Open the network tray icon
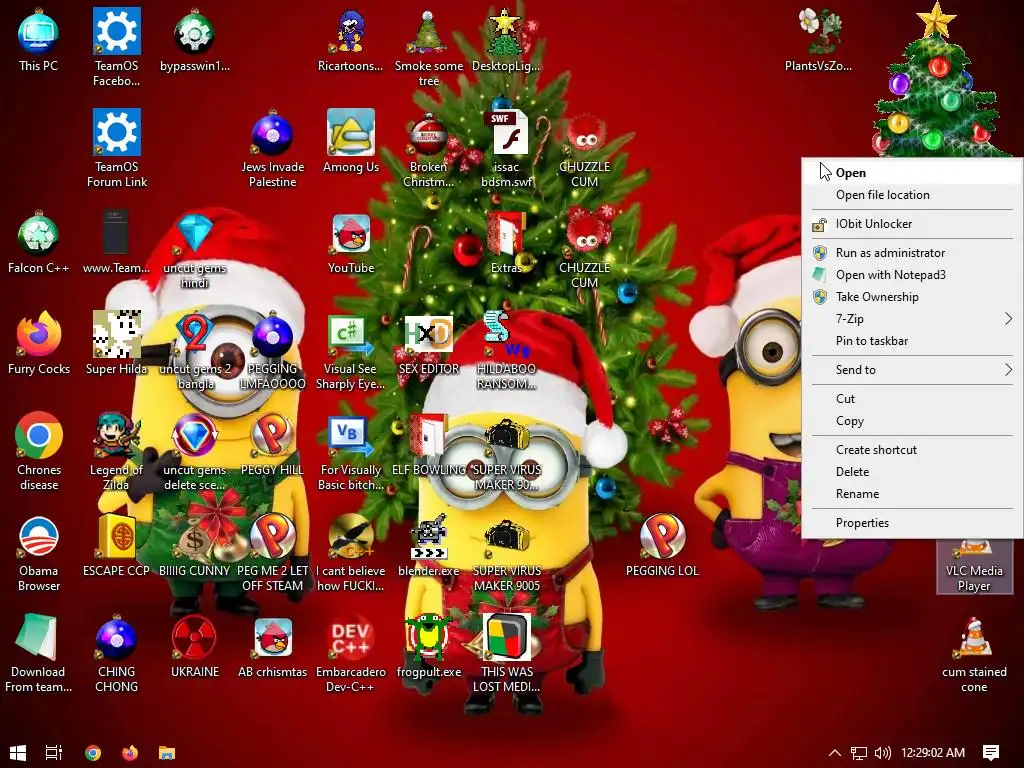The width and height of the screenshot is (1024, 768). pyautogui.click(x=859, y=753)
